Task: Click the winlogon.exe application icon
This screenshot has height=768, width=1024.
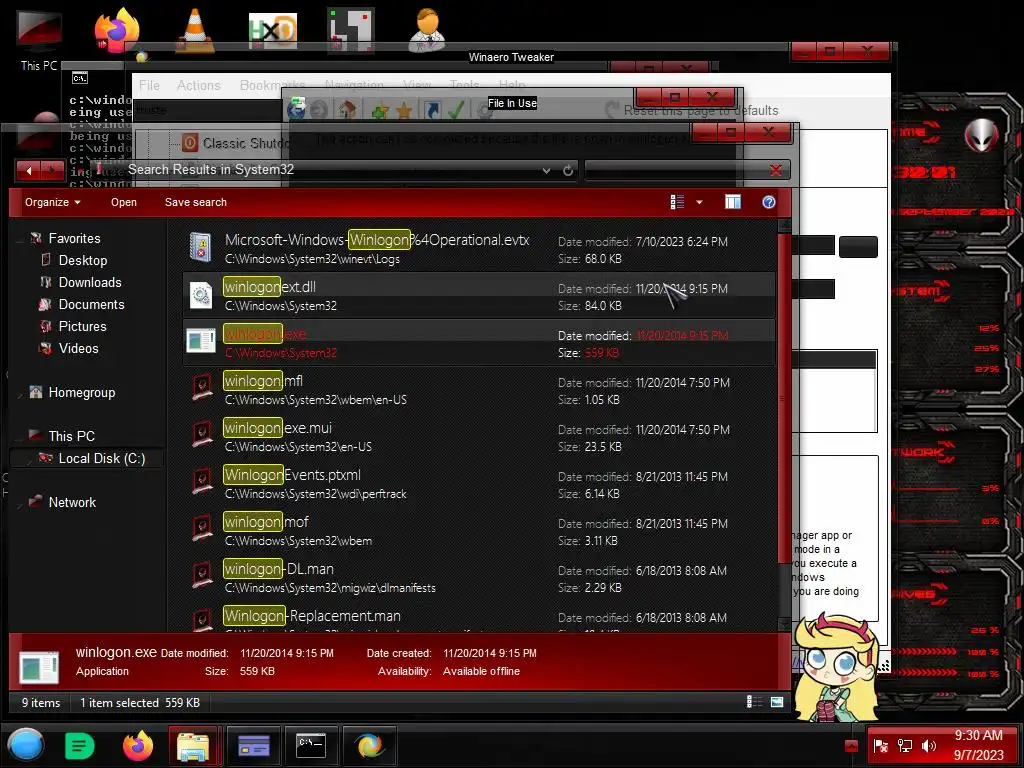Action: tap(201, 341)
